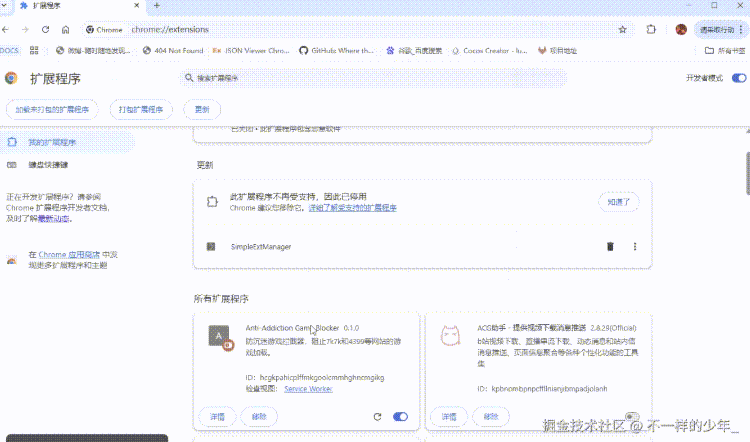Toggle off Anti-Addiction Game Blocker extension
750x442 pixels.
click(x=401, y=416)
